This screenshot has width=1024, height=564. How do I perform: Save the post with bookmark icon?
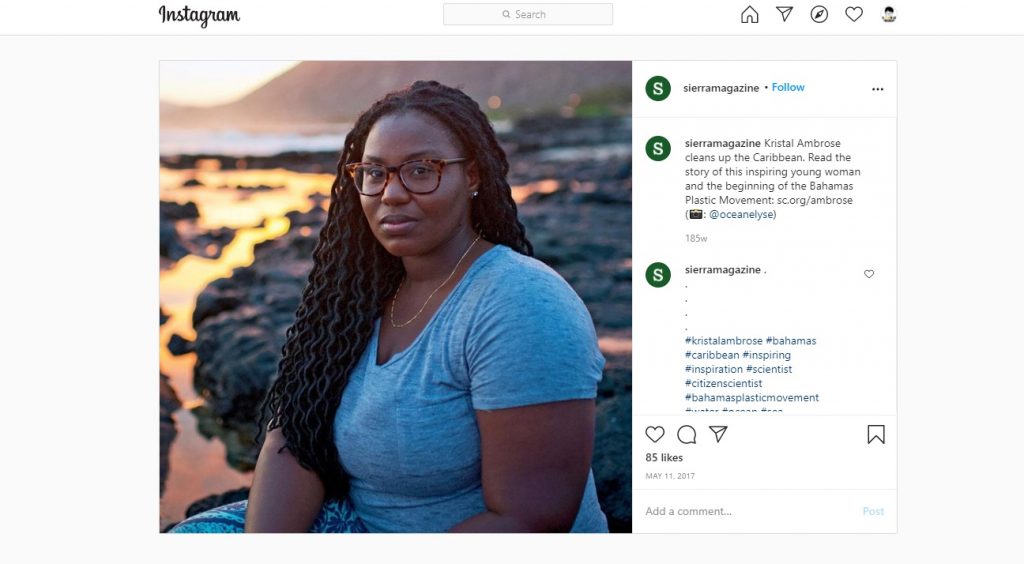point(876,434)
